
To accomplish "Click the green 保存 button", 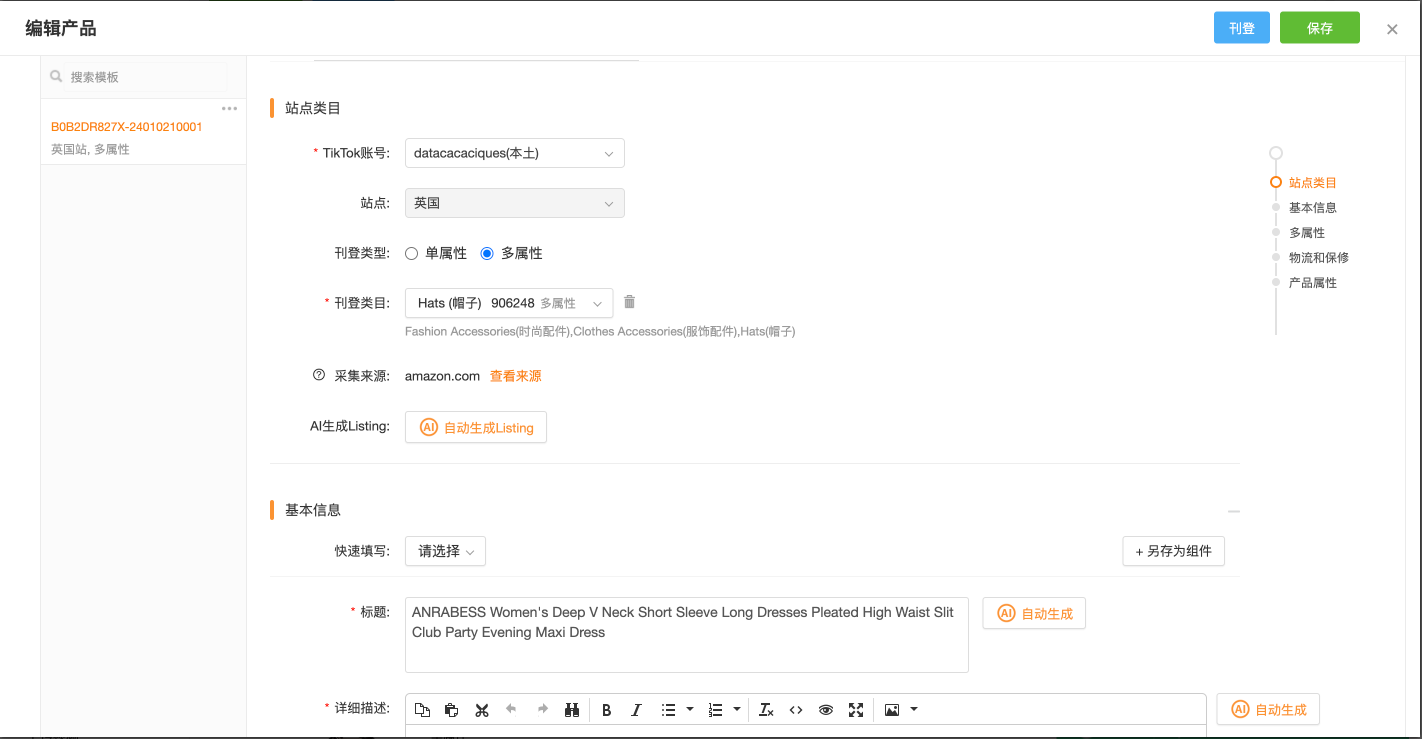I will 1319,28.
